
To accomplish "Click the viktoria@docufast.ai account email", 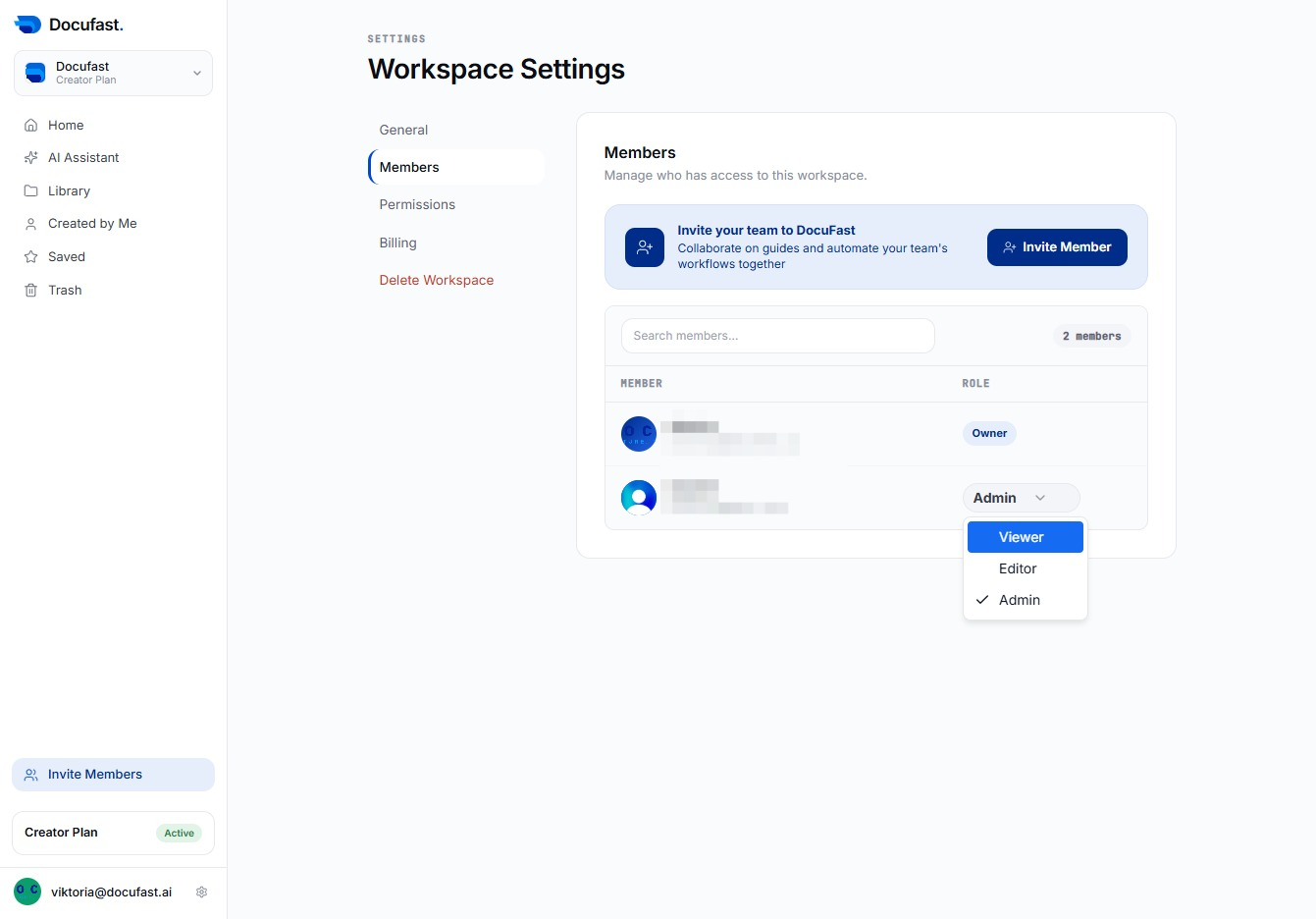I will 111,892.
